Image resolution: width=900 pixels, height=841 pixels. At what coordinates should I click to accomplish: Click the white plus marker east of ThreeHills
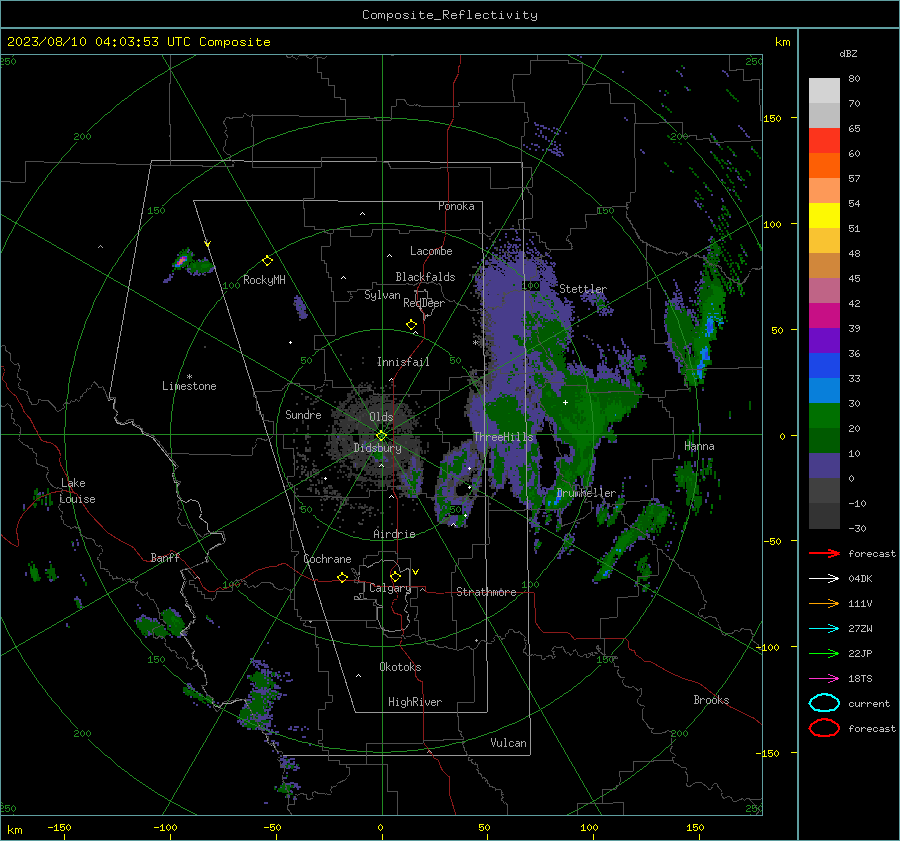565,402
